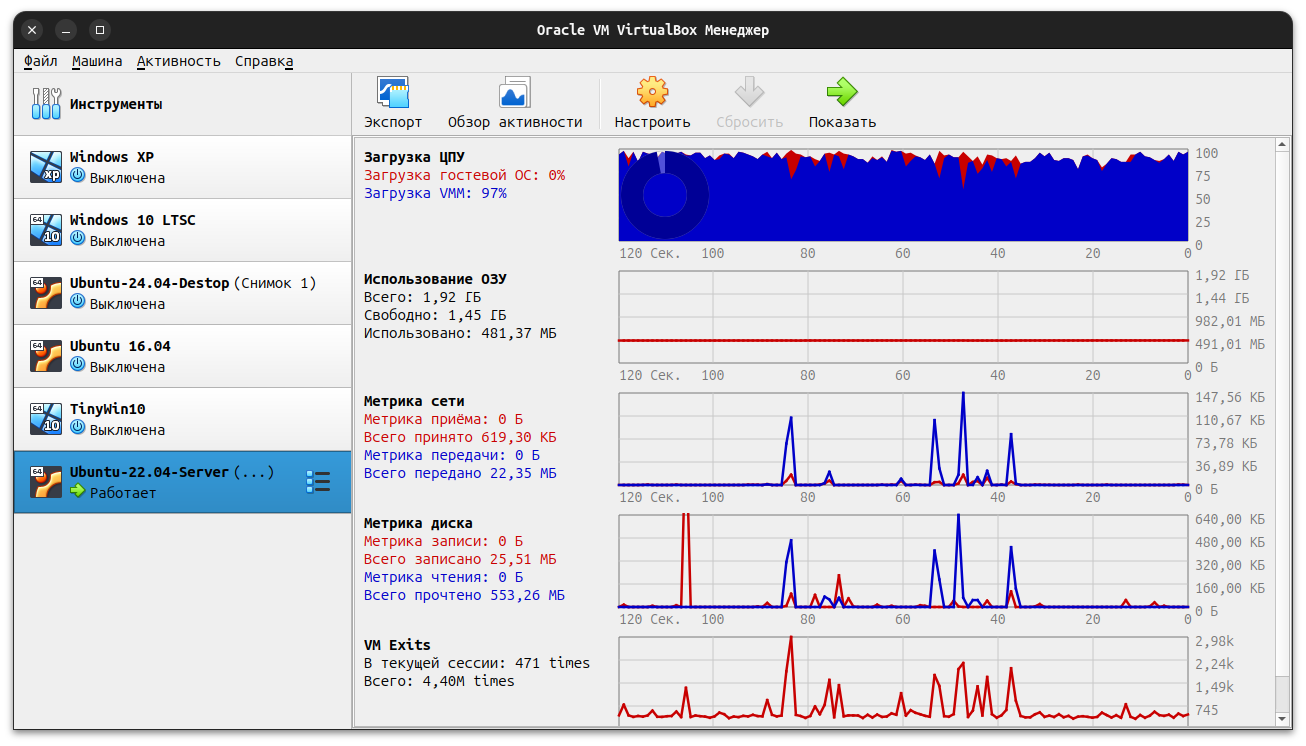Click the TinyWin10 machine icon
The image size is (1306, 746).
[x=46, y=419]
